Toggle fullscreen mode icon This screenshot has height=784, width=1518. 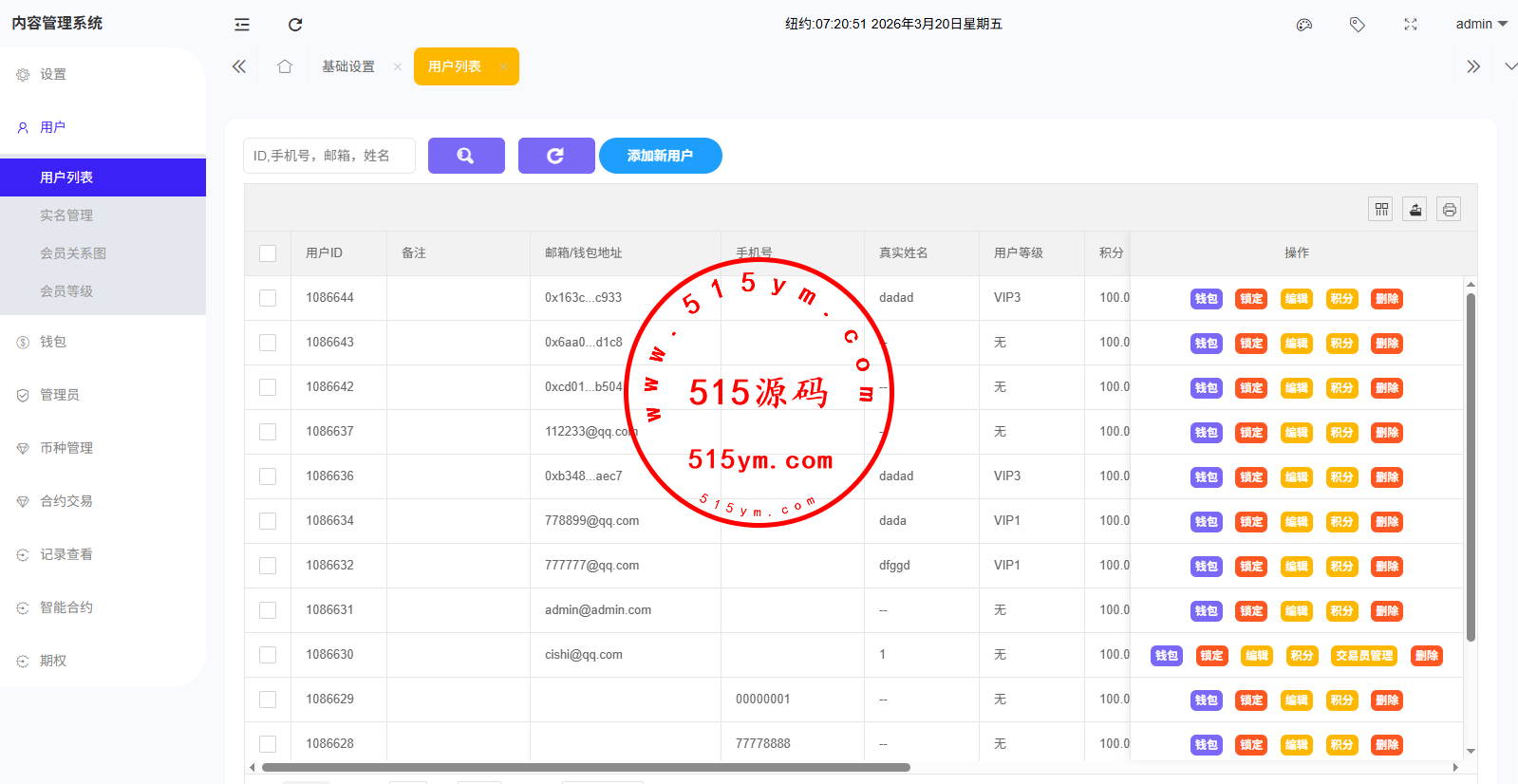pyautogui.click(x=1411, y=25)
